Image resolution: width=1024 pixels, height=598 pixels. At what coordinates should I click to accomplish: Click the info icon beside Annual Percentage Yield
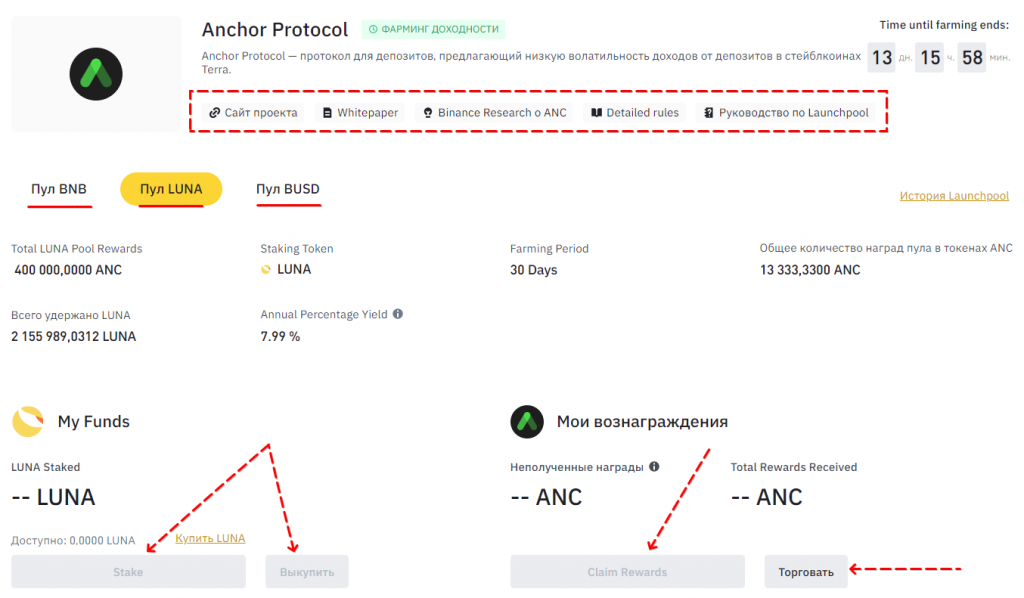click(398, 314)
